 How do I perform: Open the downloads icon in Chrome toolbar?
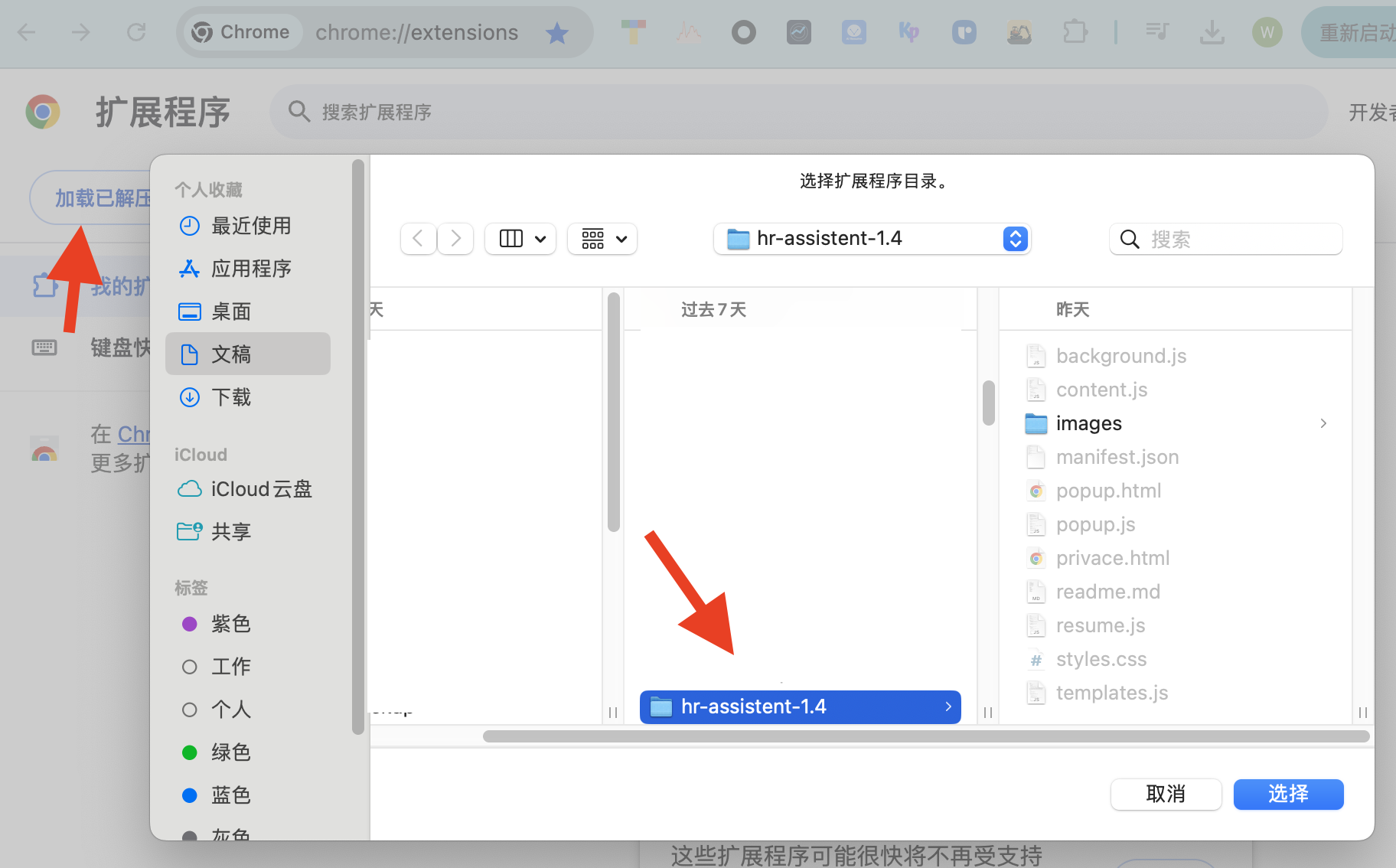tap(1212, 32)
